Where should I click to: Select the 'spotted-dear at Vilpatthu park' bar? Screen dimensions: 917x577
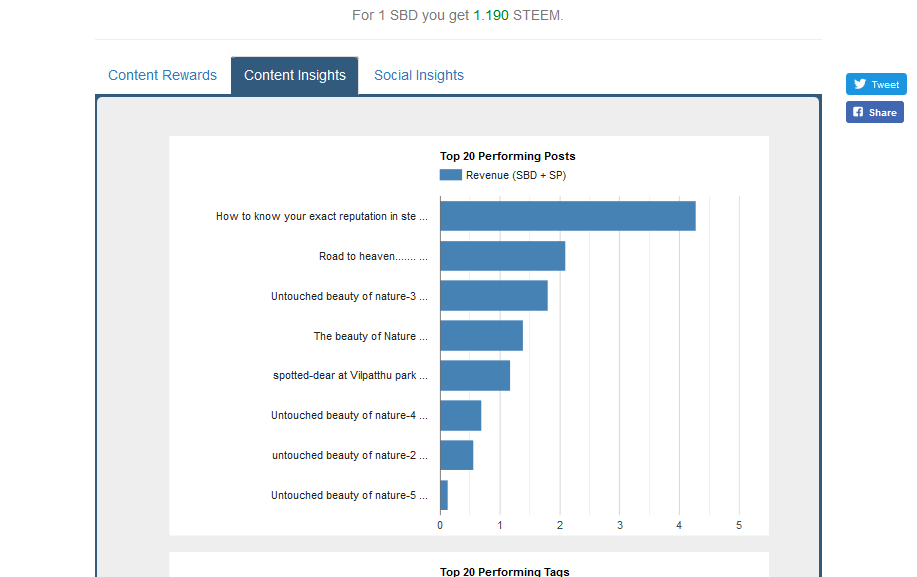point(475,375)
